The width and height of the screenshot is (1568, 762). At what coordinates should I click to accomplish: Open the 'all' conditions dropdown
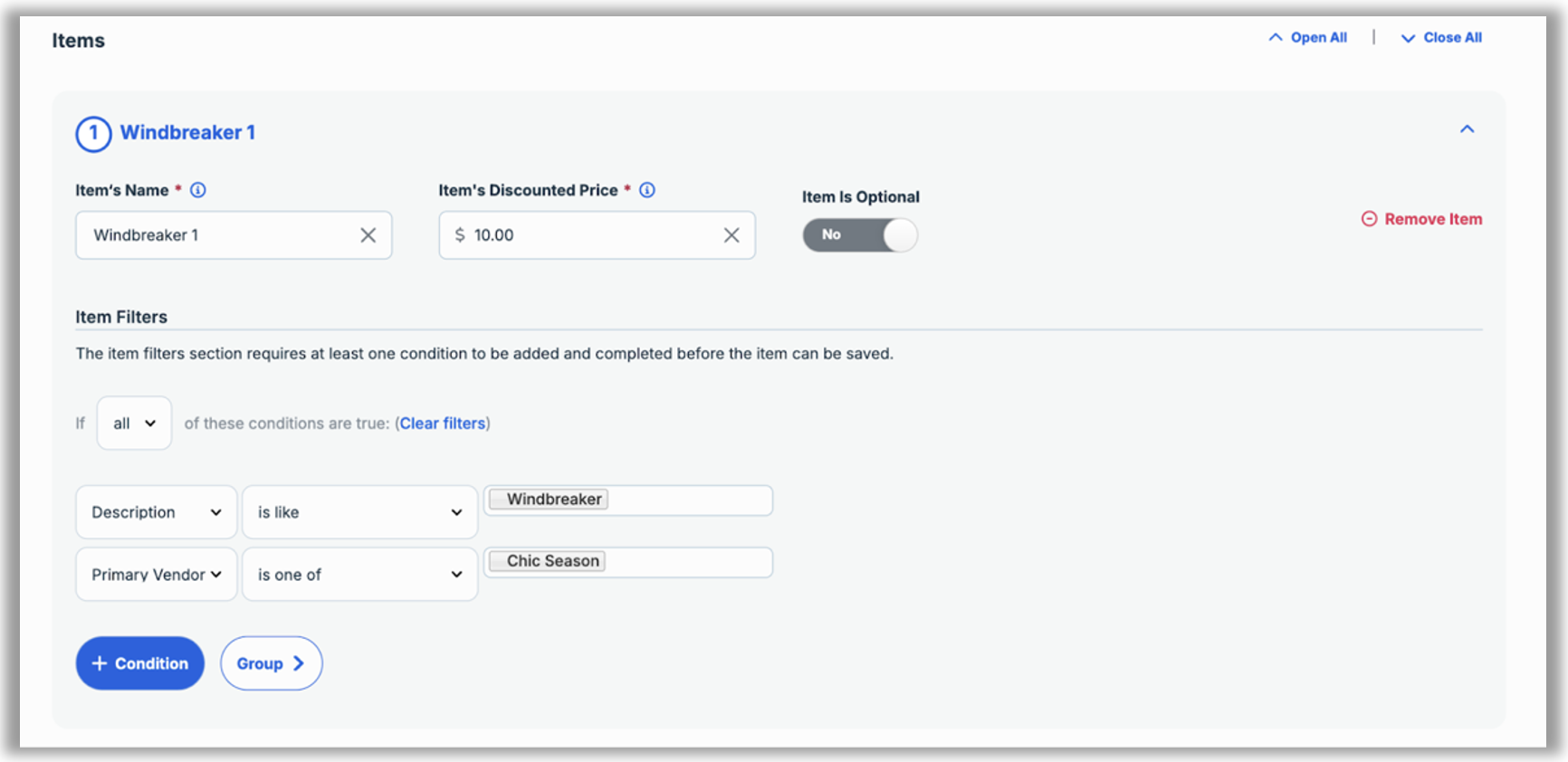[x=134, y=424]
